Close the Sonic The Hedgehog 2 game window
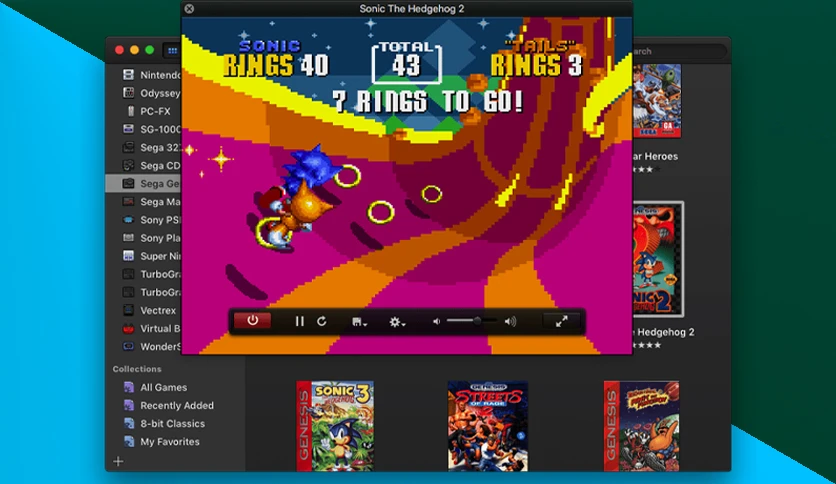 [x=189, y=9]
